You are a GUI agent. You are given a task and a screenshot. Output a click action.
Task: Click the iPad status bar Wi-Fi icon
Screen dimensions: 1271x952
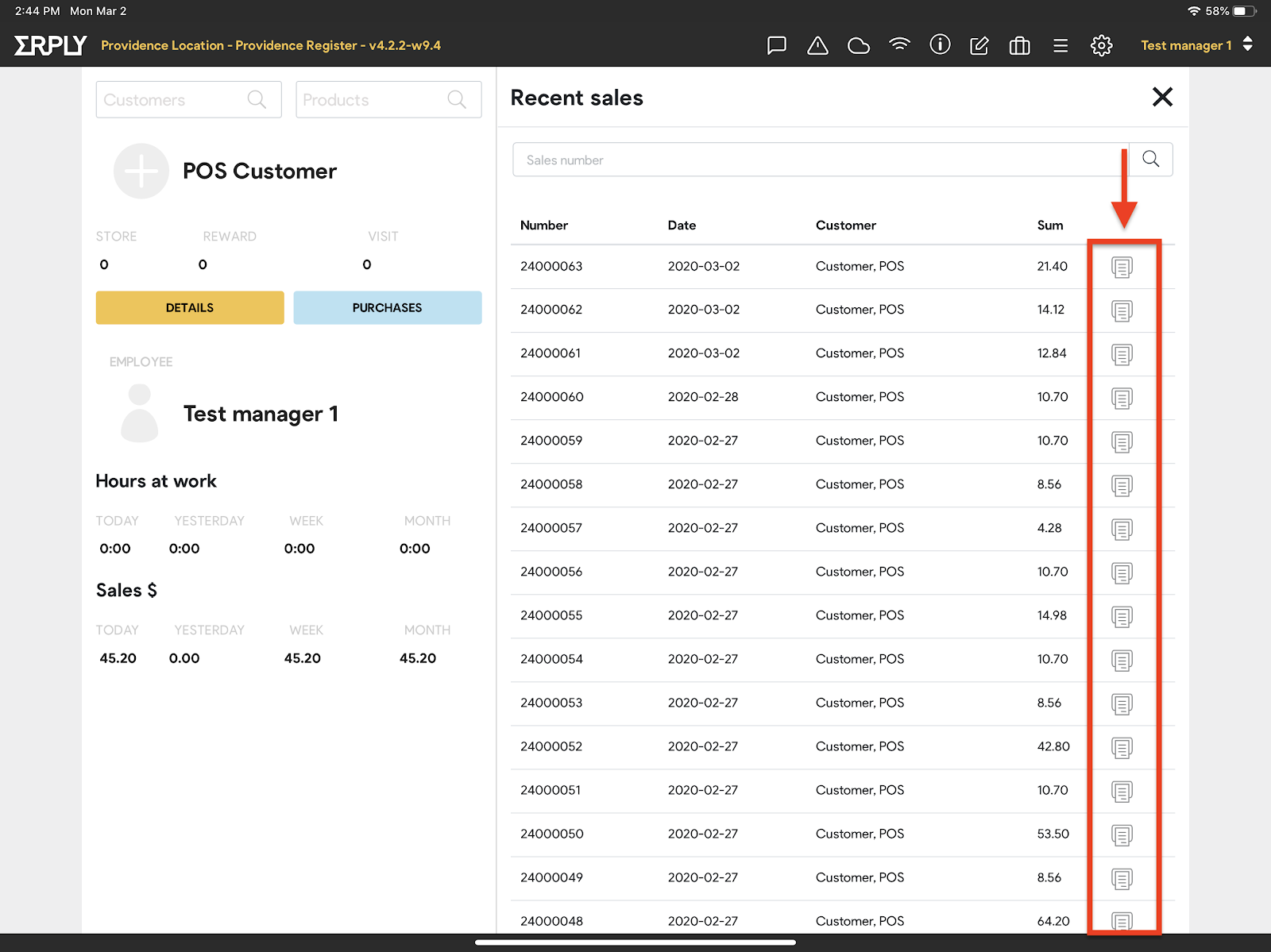(1194, 11)
